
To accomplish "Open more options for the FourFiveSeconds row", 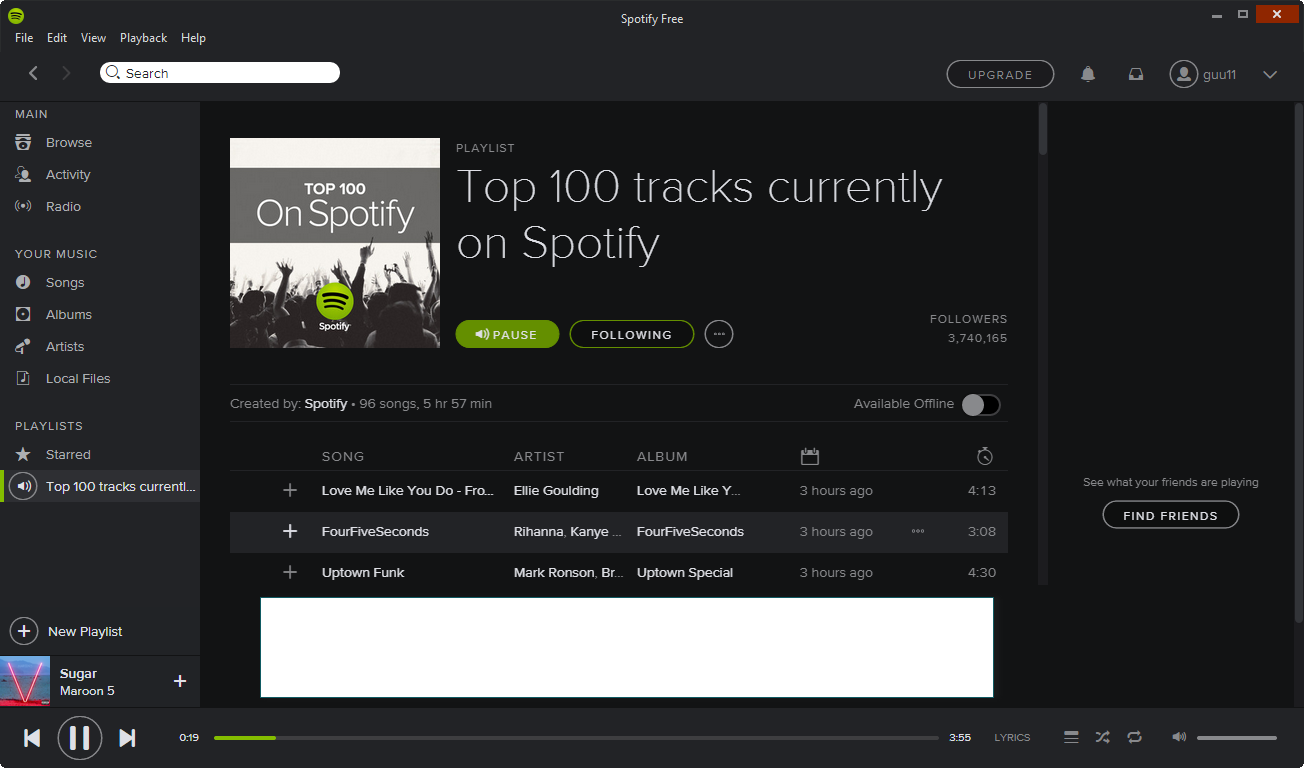I will pos(918,531).
